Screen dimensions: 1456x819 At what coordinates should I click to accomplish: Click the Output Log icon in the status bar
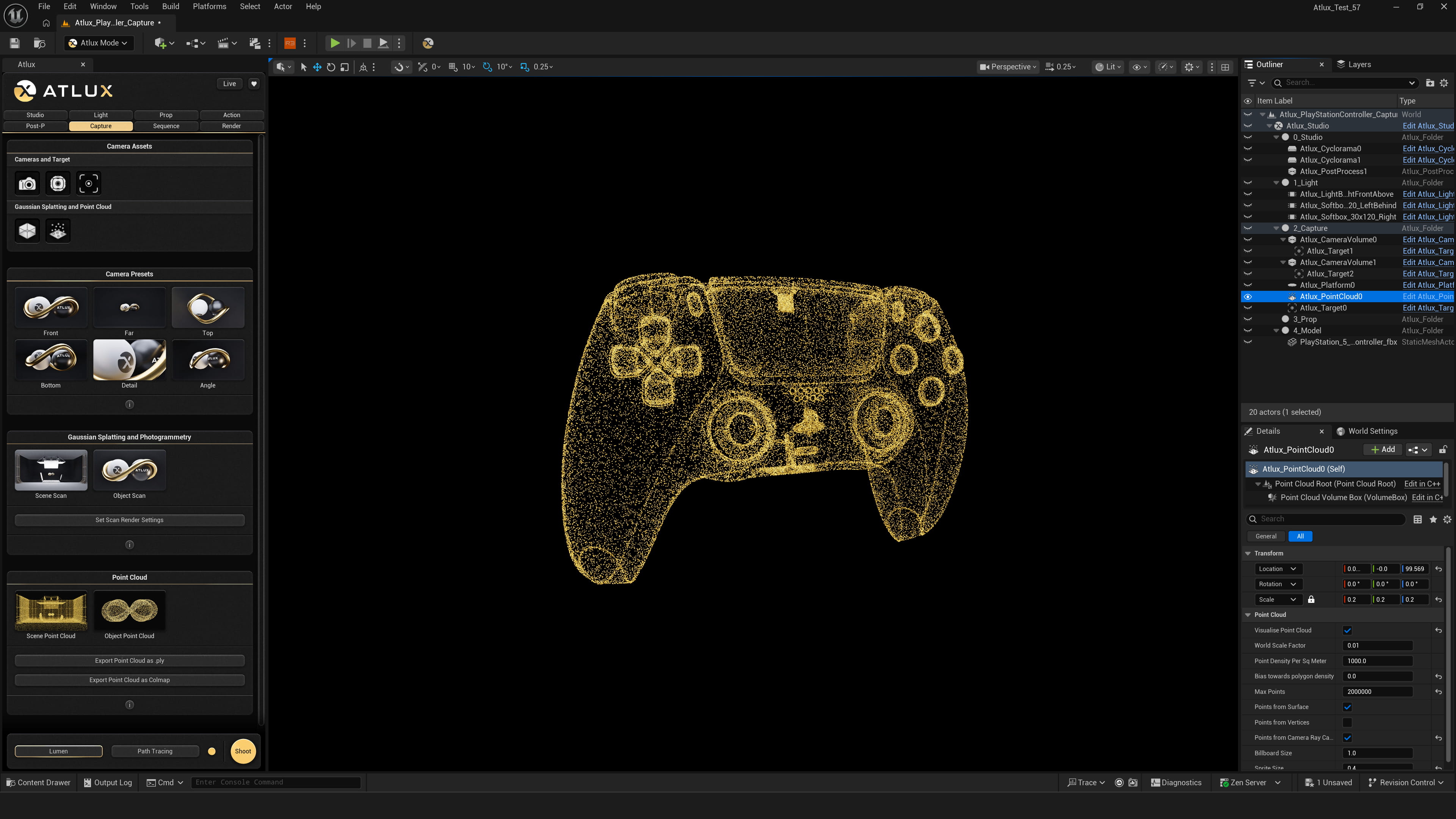click(x=88, y=782)
